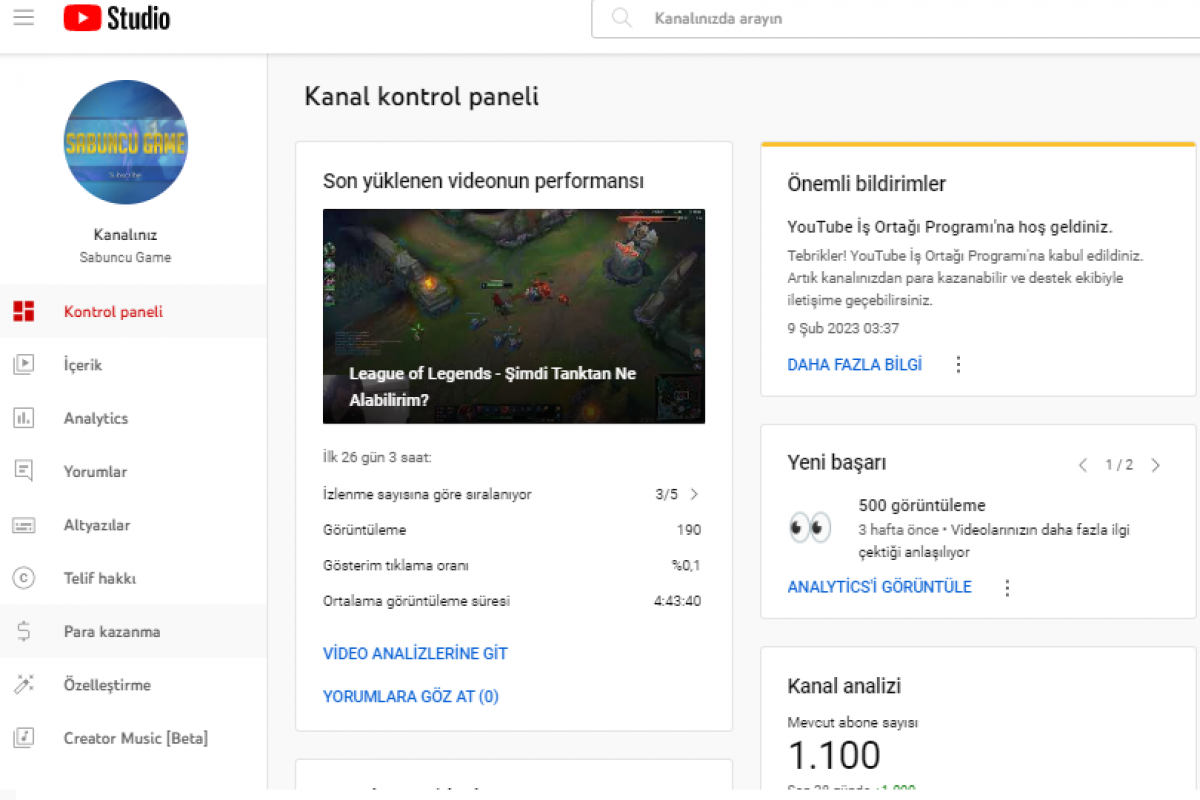
Task: Open Telif hakkı in the sidebar
Action: click(133, 578)
